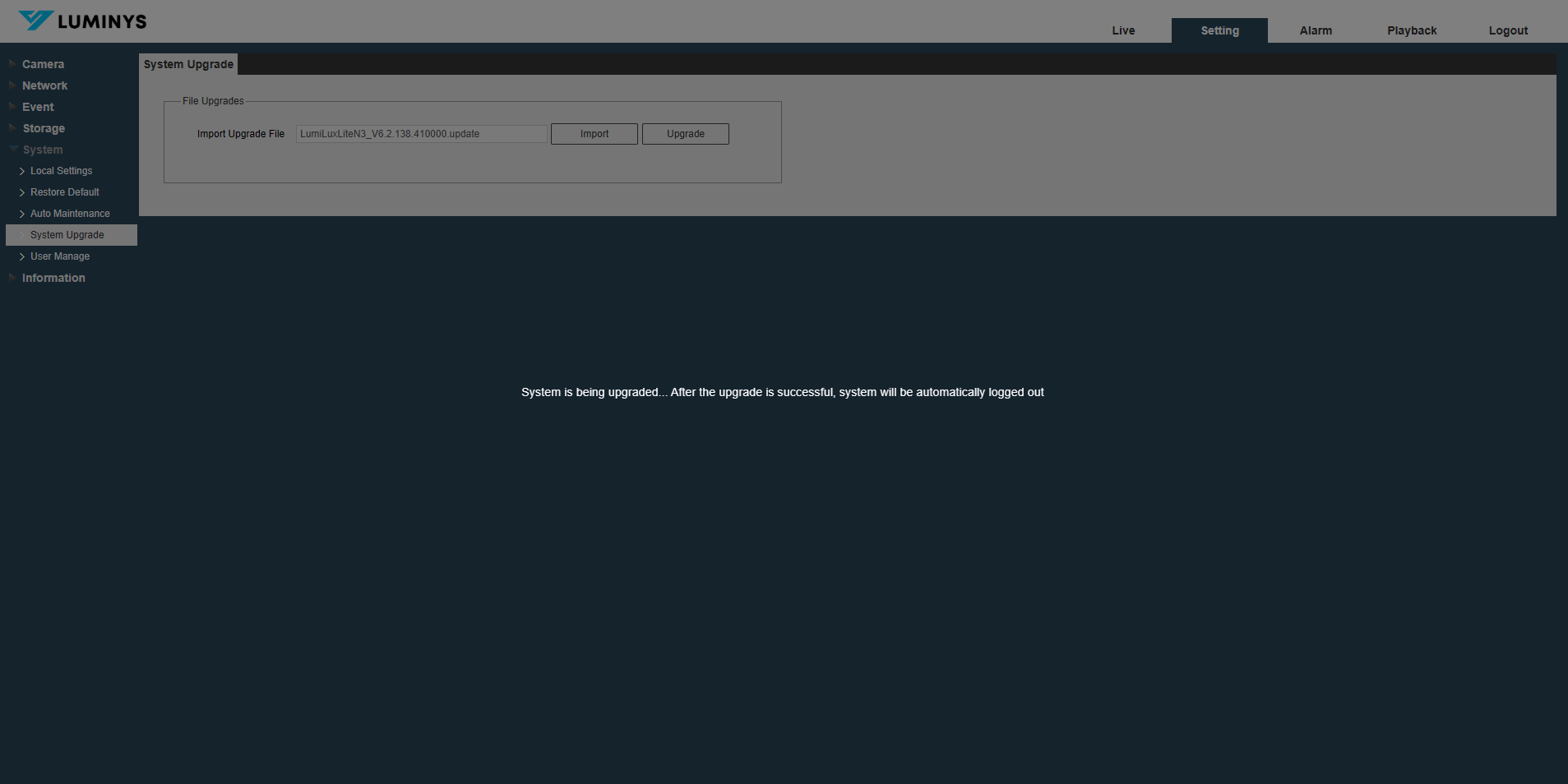1568x784 pixels.
Task: Open User Manage page
Action: [x=60, y=256]
